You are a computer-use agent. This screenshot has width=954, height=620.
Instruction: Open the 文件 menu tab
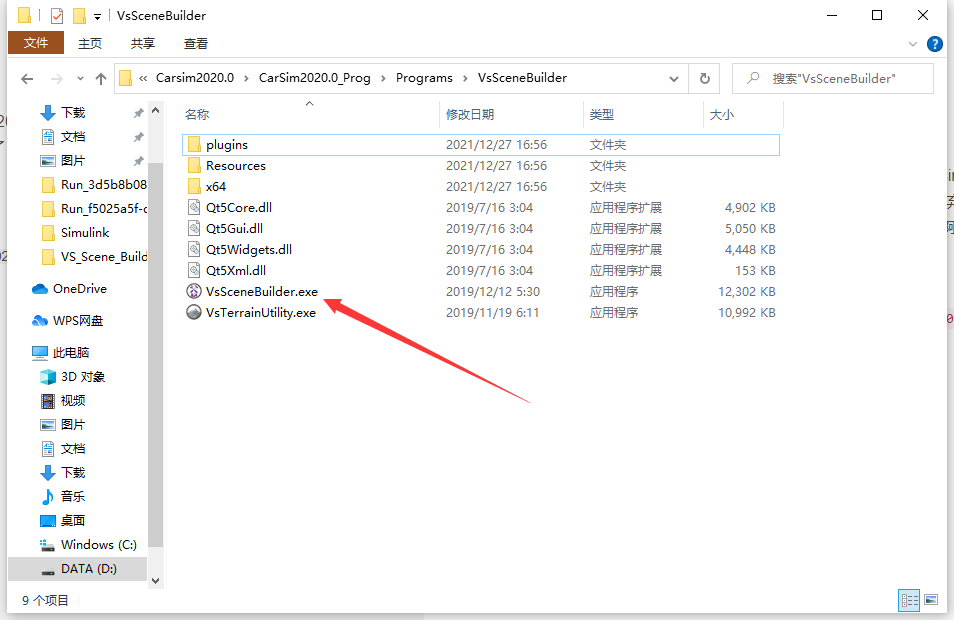click(36, 43)
